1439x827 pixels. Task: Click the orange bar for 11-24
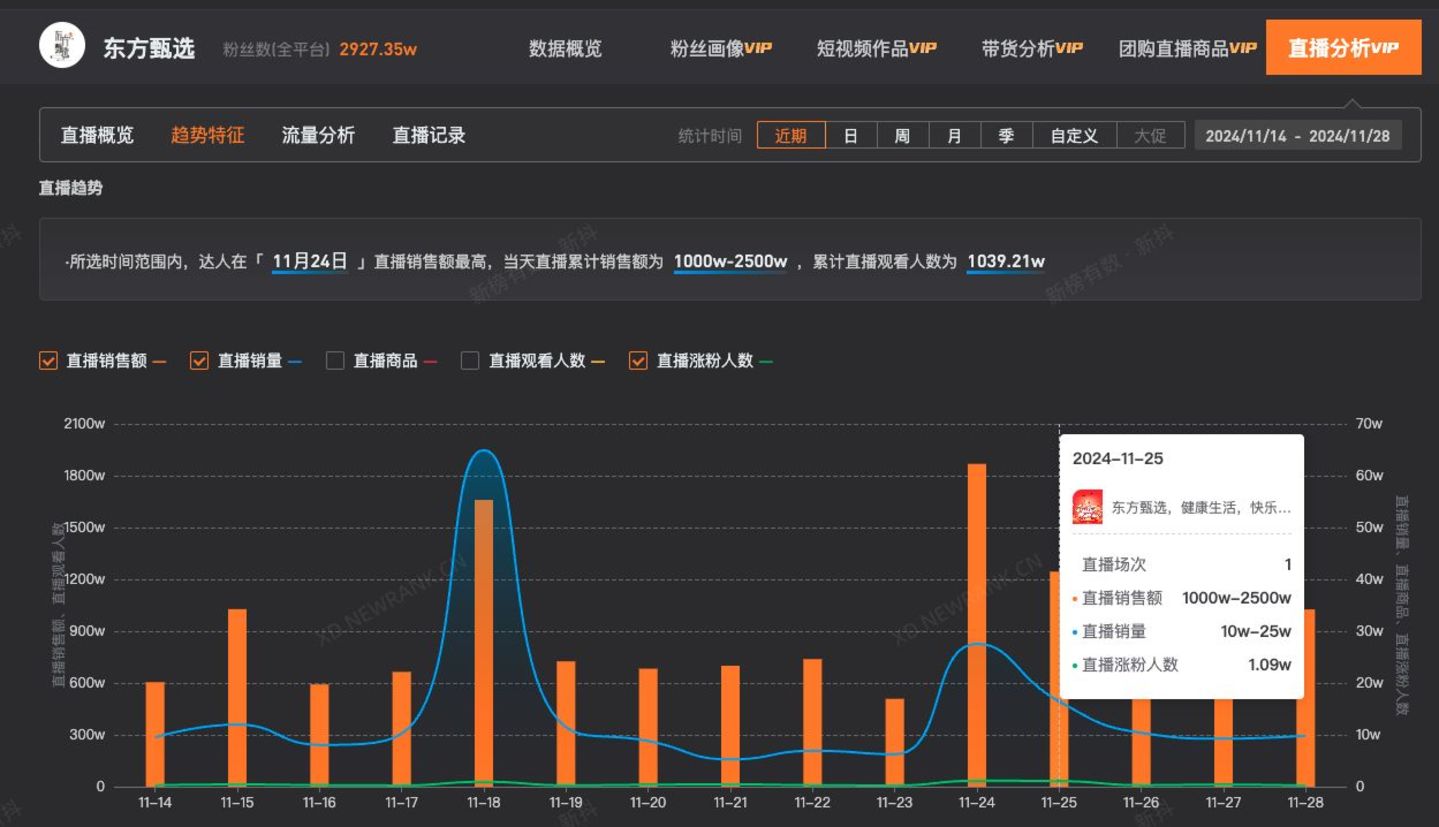977,625
